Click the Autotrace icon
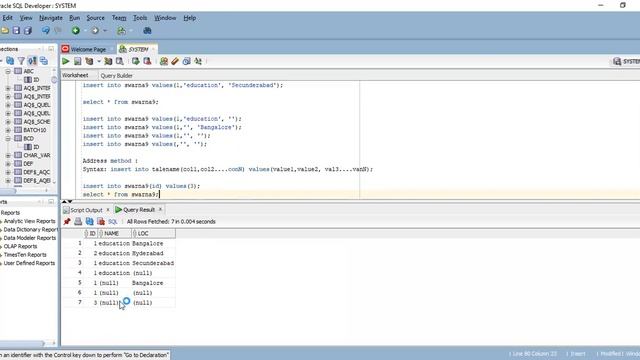 click(108, 61)
